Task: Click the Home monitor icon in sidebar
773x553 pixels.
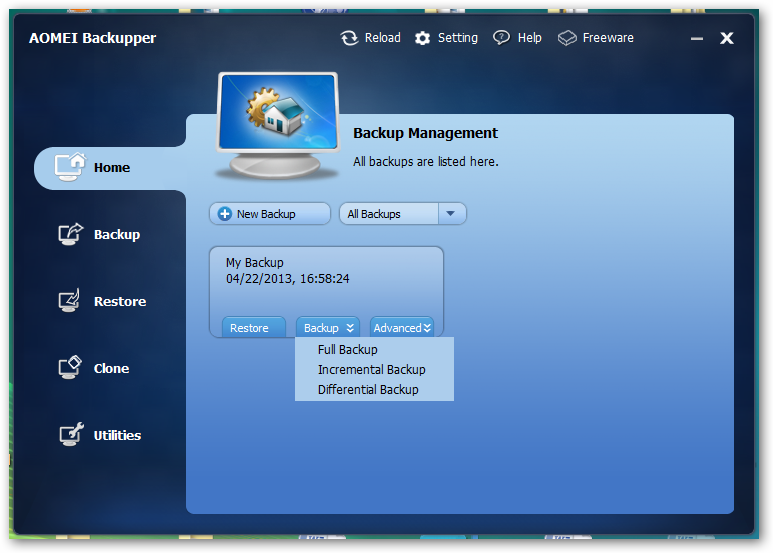Action: (70, 167)
